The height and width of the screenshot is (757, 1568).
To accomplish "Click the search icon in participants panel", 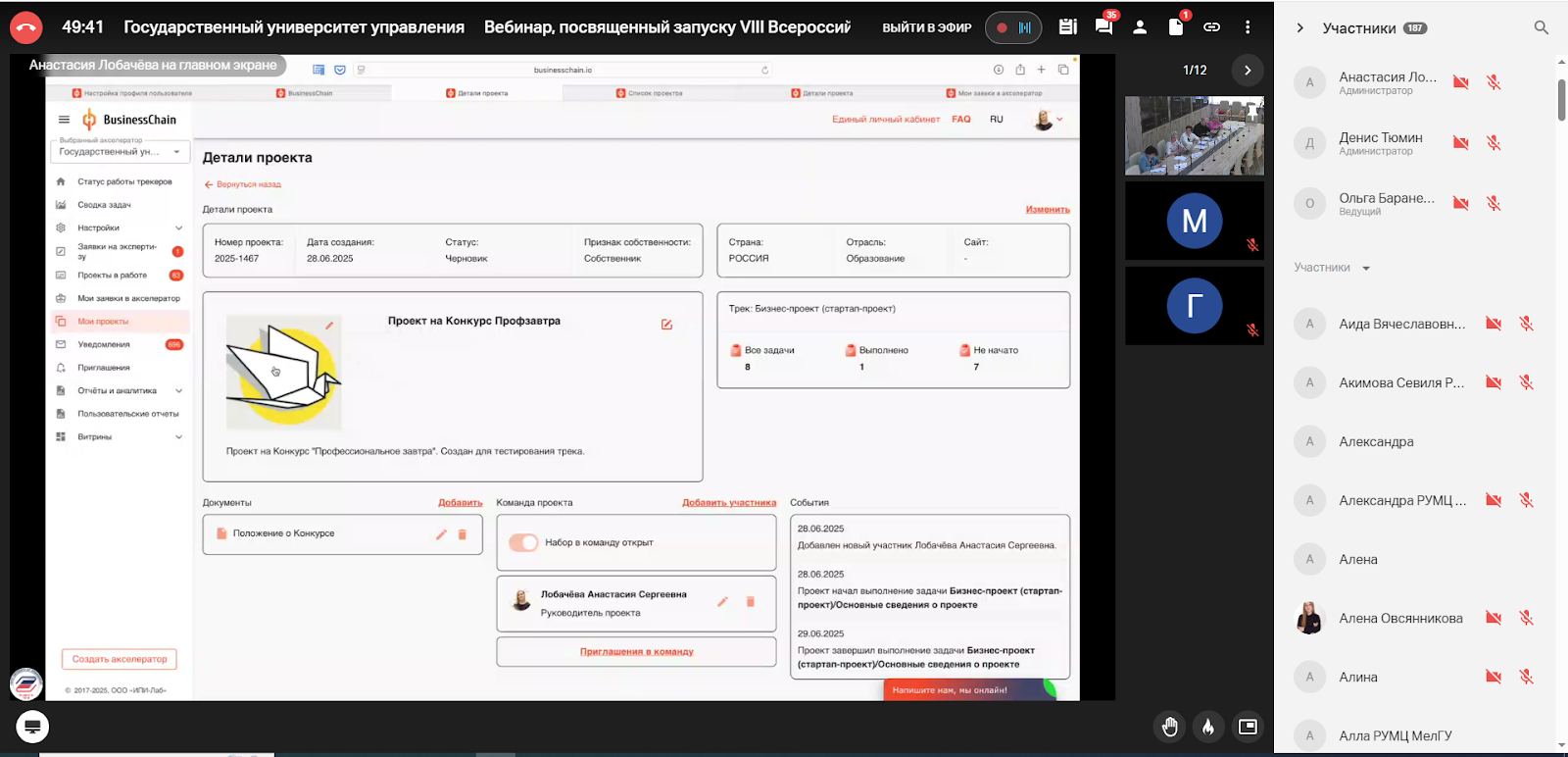I will (x=1541, y=27).
